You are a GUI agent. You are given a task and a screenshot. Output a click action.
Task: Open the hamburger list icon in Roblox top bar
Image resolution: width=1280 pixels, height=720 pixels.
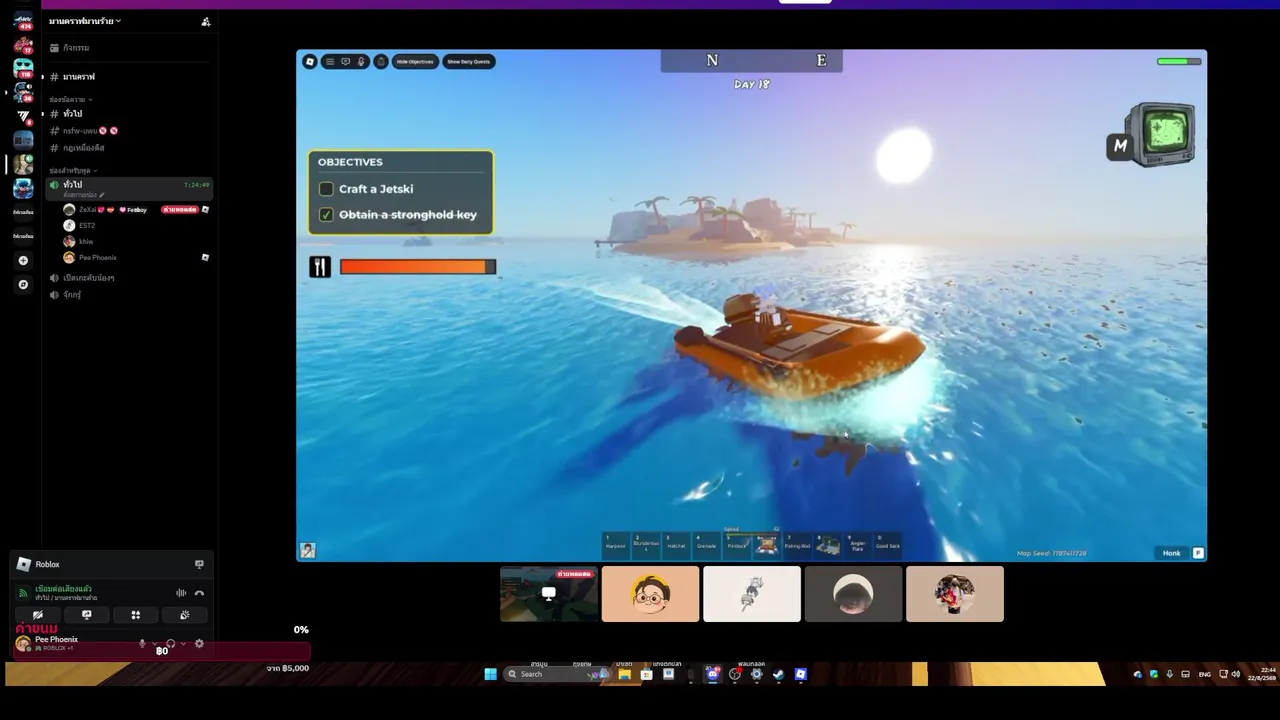click(330, 61)
